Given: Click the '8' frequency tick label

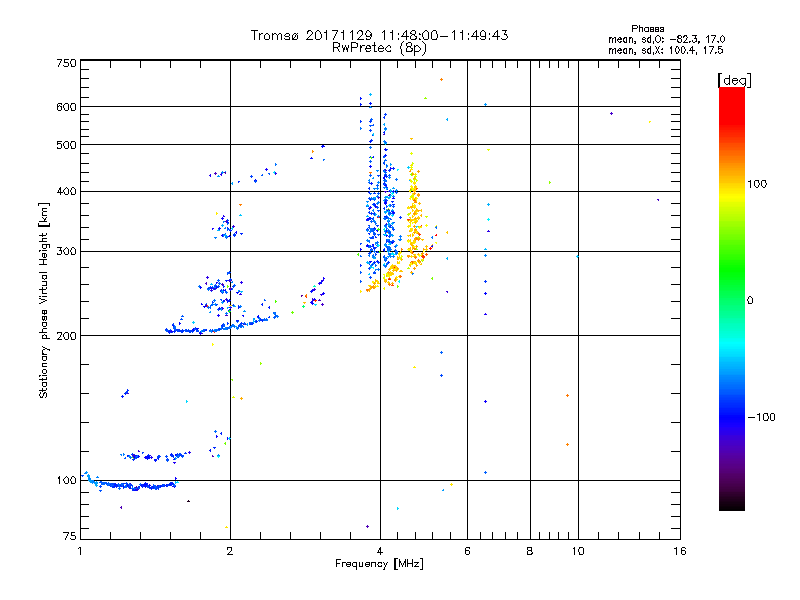Looking at the screenshot, I should point(530,551).
